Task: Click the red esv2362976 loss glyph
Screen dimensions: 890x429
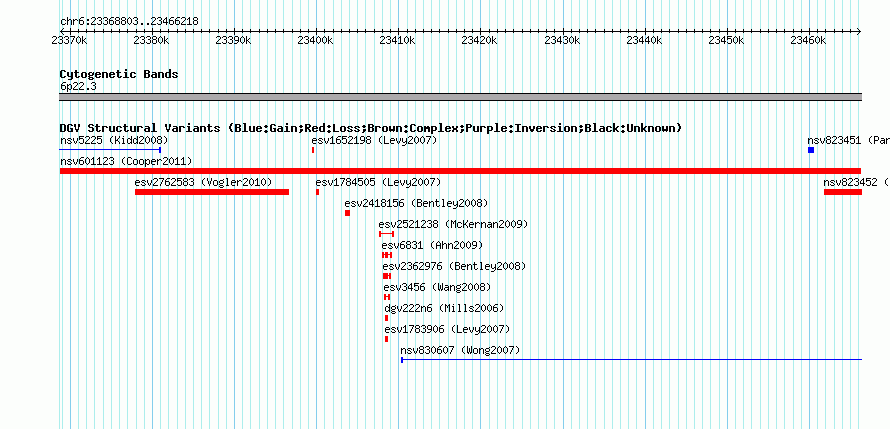Action: point(387,276)
